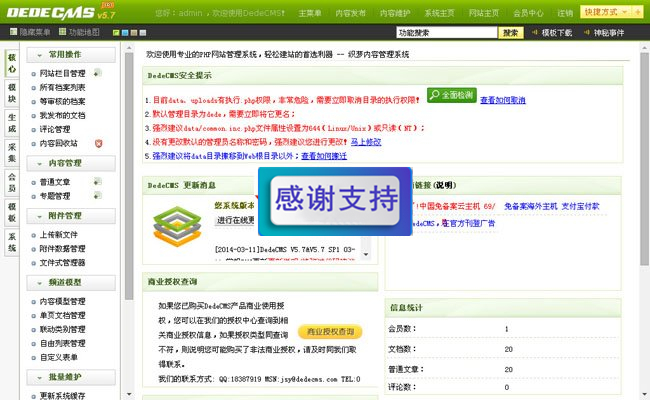Click the arrow icon before 神秘事件
Image resolution: width=650 pixels, height=400 pixels.
pos(587,32)
